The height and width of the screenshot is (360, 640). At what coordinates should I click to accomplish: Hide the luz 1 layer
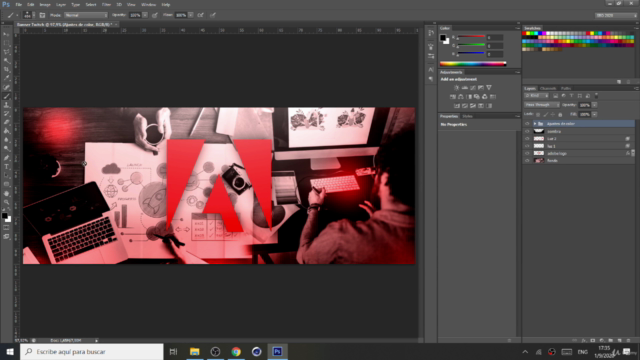click(x=527, y=146)
